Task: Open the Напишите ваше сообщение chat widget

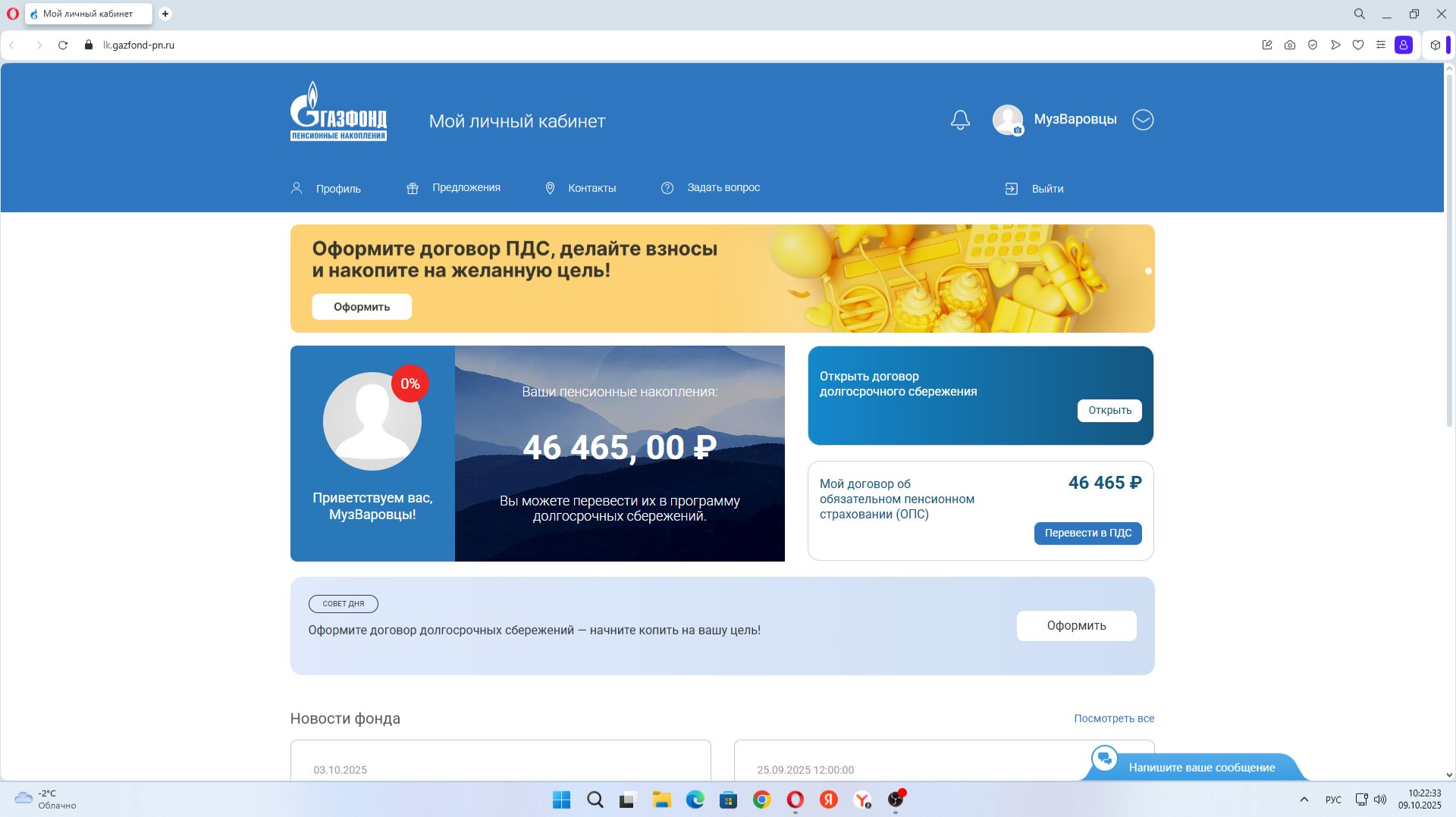Action: (1201, 768)
